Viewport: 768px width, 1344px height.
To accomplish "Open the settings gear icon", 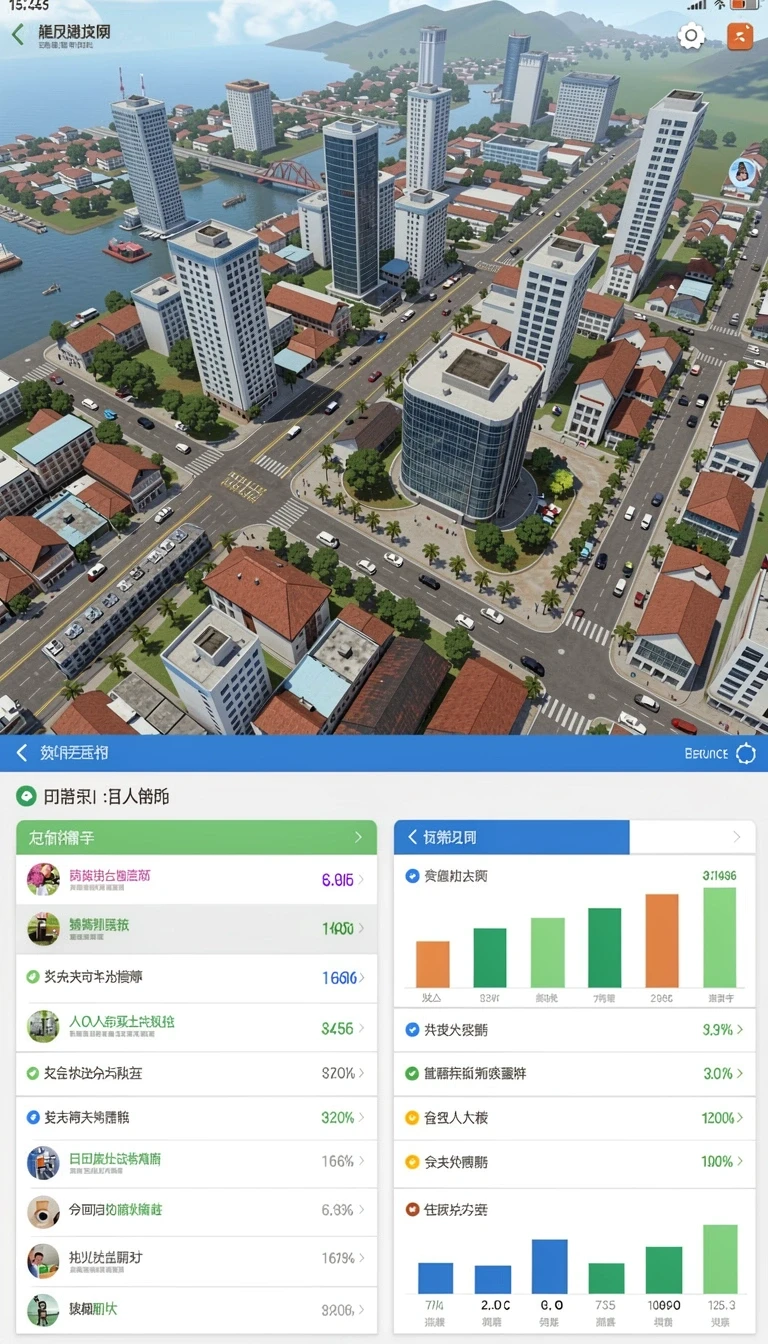I will click(691, 36).
